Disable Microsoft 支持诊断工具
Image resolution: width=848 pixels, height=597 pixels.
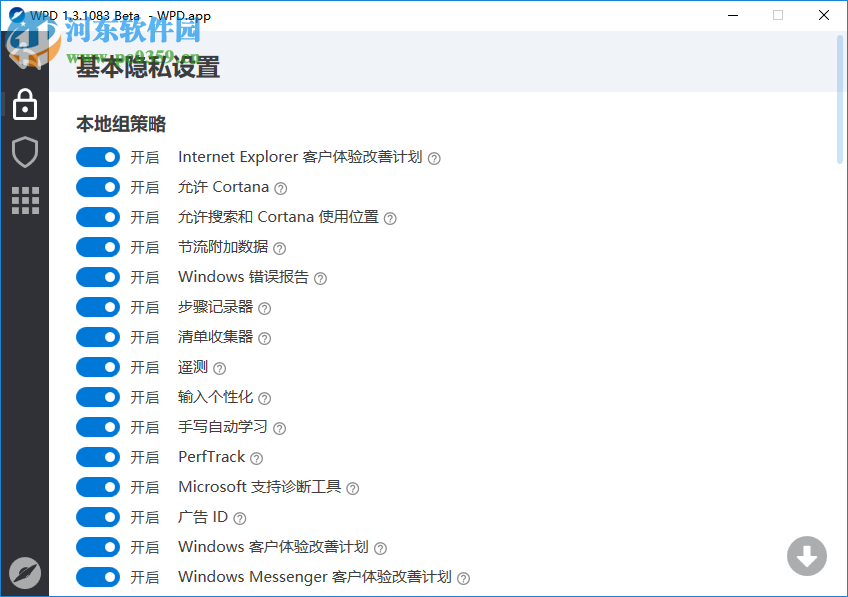pos(97,487)
